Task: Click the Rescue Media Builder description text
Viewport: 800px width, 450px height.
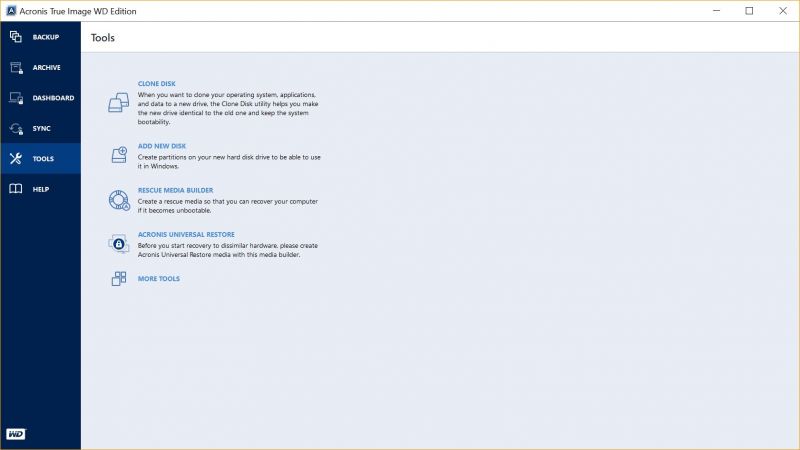Action: [228, 206]
